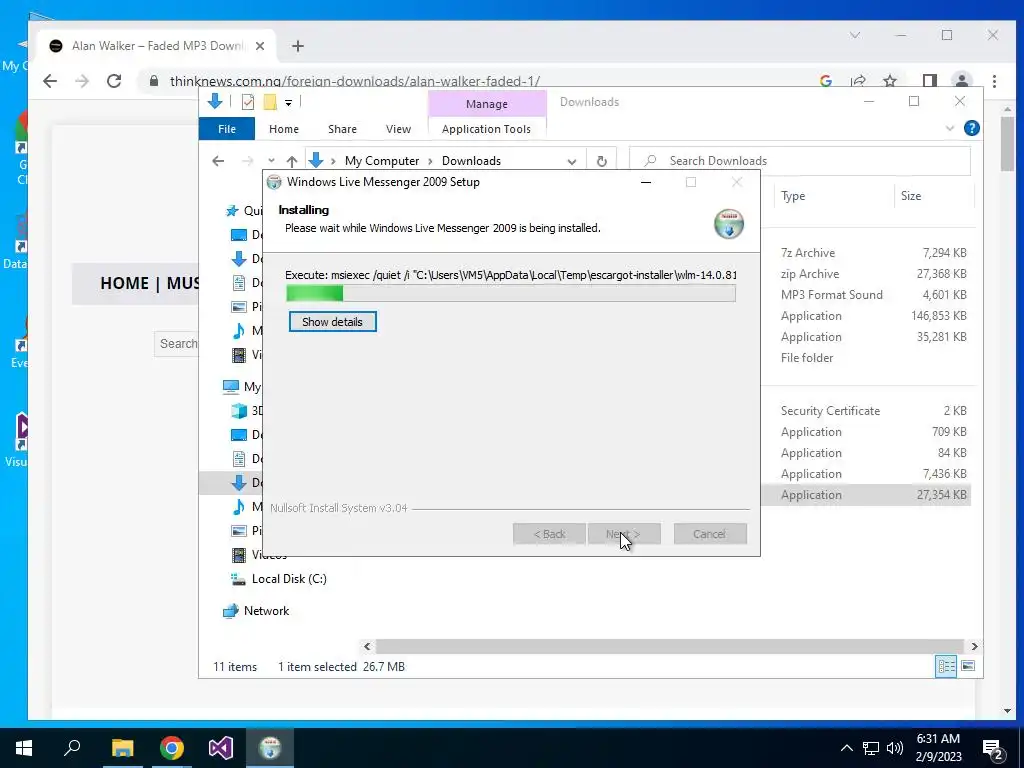Viewport: 1024px width, 768px height.
Task: Open new Chrome tab
Action: 298,46
